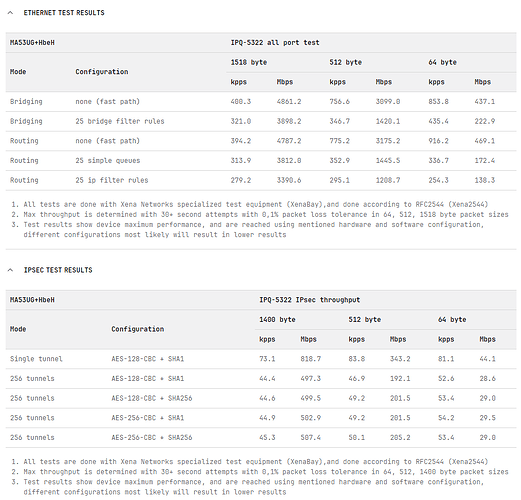Select the Bridging none (fast path) row
The height and width of the screenshot is (500, 521).
coord(261,102)
